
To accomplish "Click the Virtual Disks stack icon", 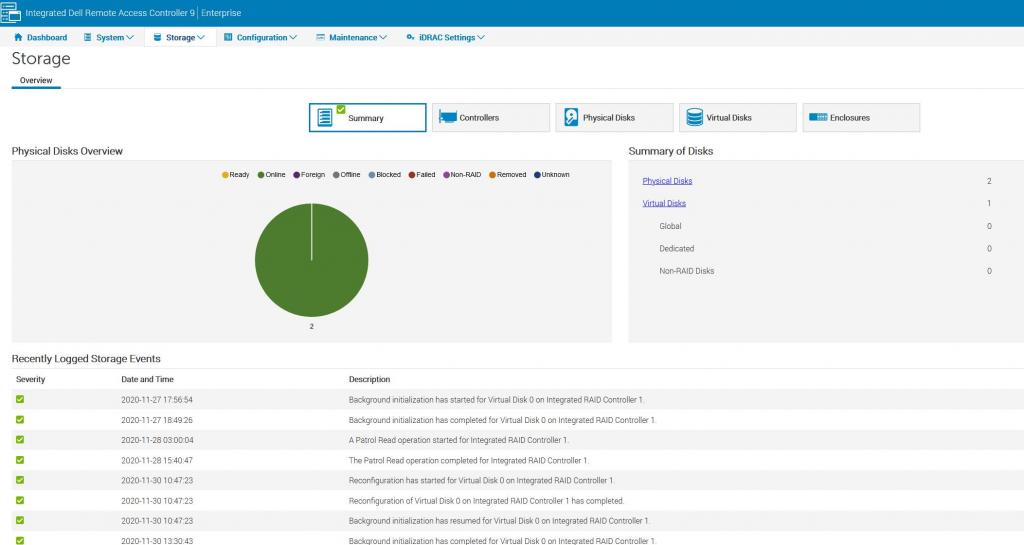I will [x=695, y=117].
